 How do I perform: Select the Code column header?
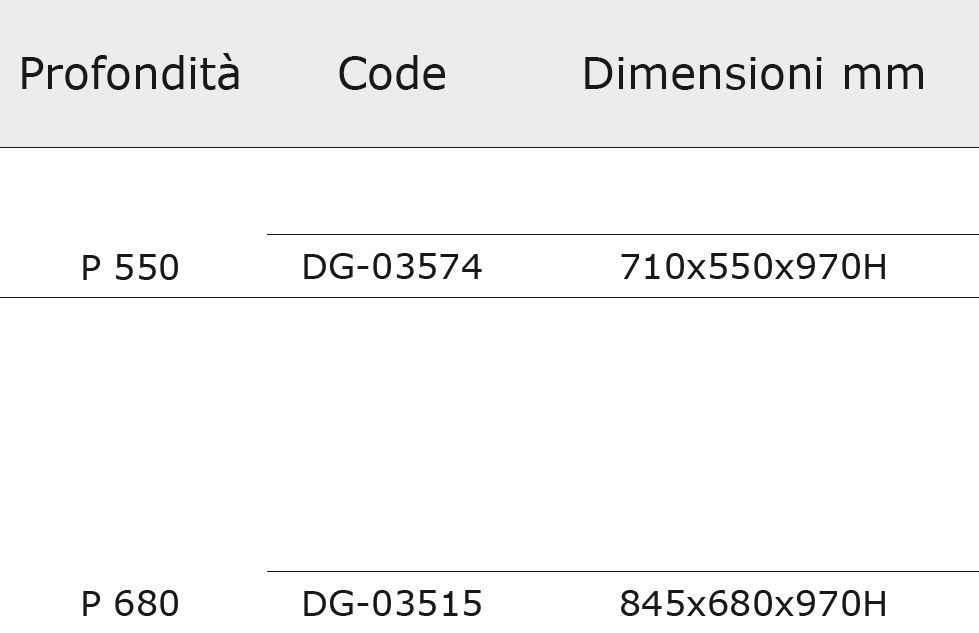392,74
